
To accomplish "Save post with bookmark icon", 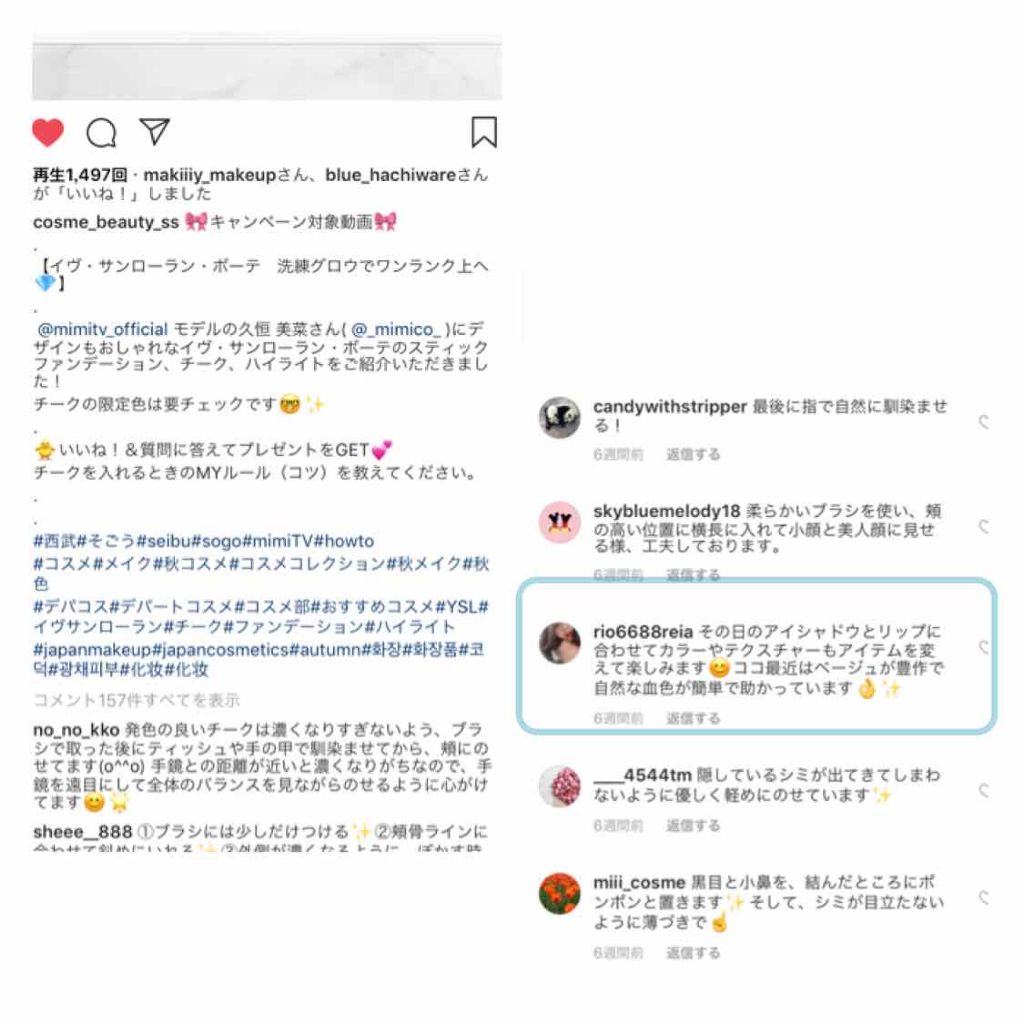I will (484, 132).
